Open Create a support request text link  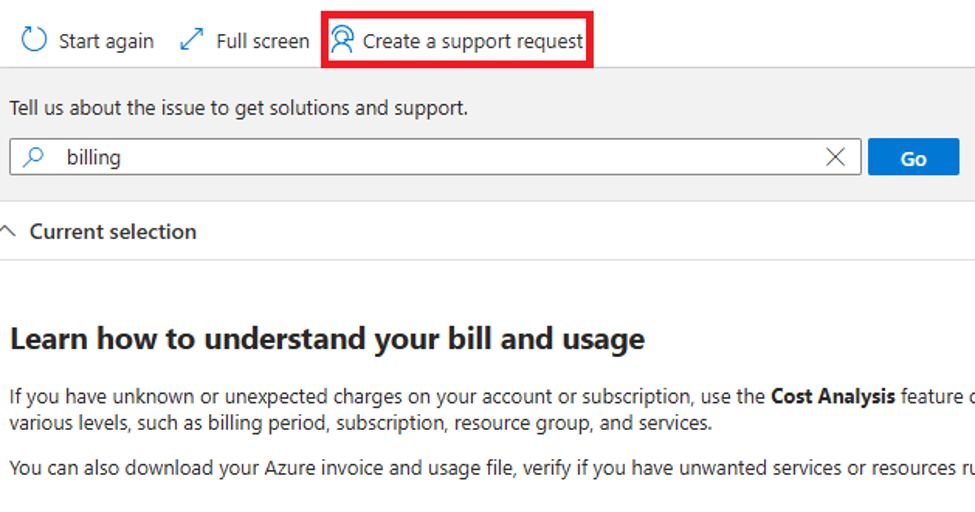coord(473,41)
